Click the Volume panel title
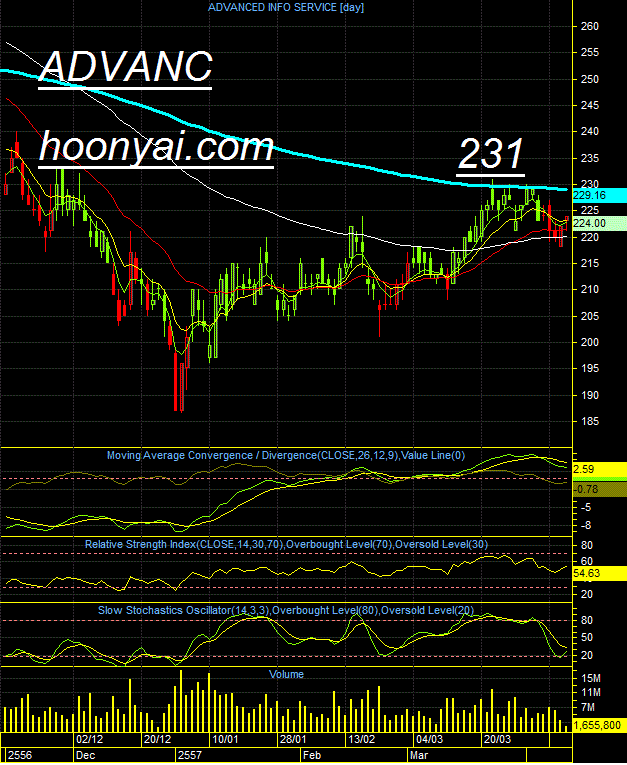This screenshot has height=765, width=627. coord(286,674)
